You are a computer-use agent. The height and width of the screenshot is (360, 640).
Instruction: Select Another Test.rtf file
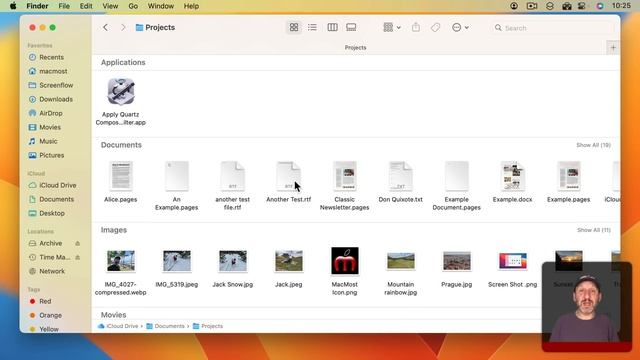coord(289,176)
